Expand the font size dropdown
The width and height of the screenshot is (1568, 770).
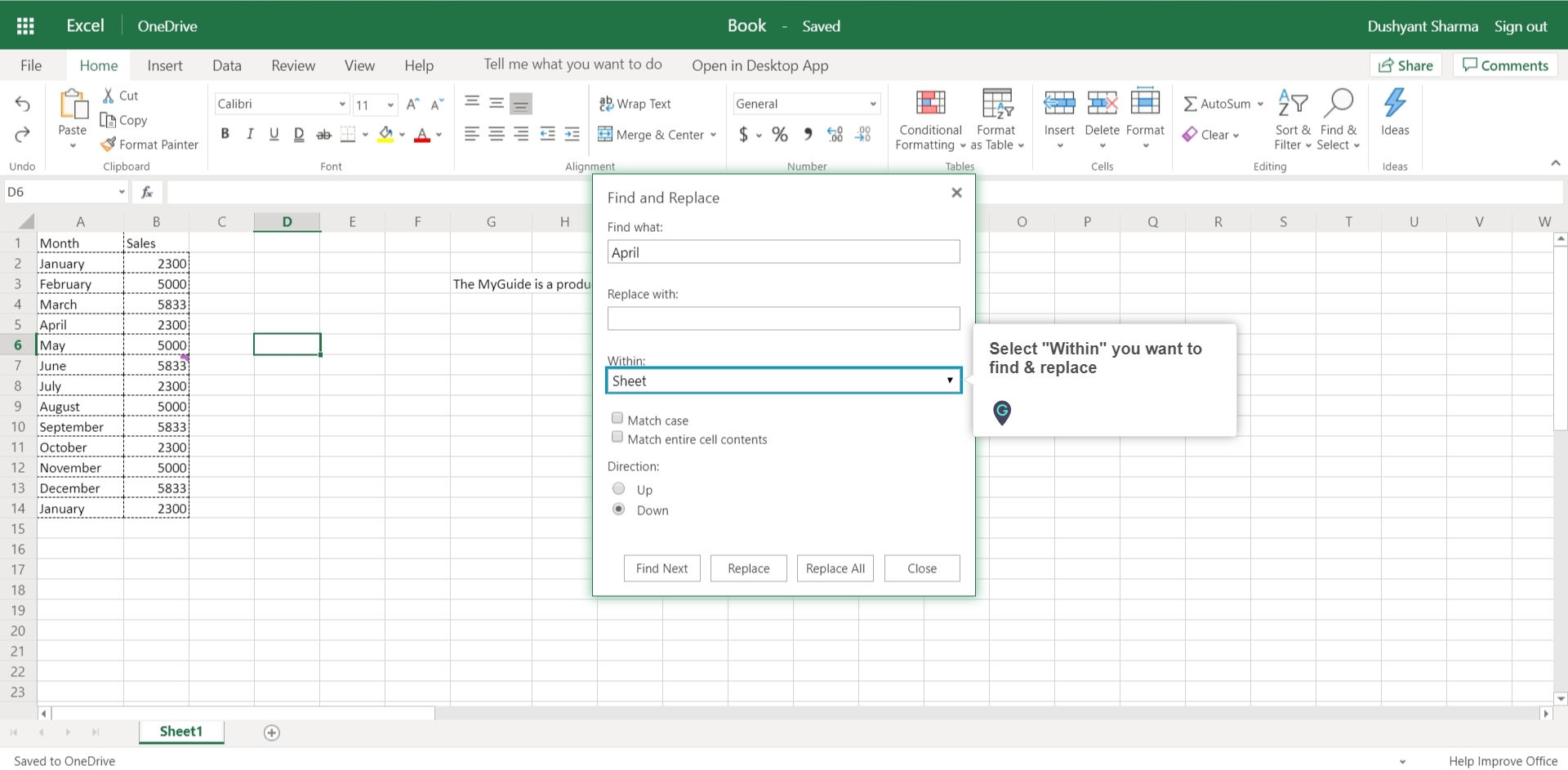click(x=390, y=105)
